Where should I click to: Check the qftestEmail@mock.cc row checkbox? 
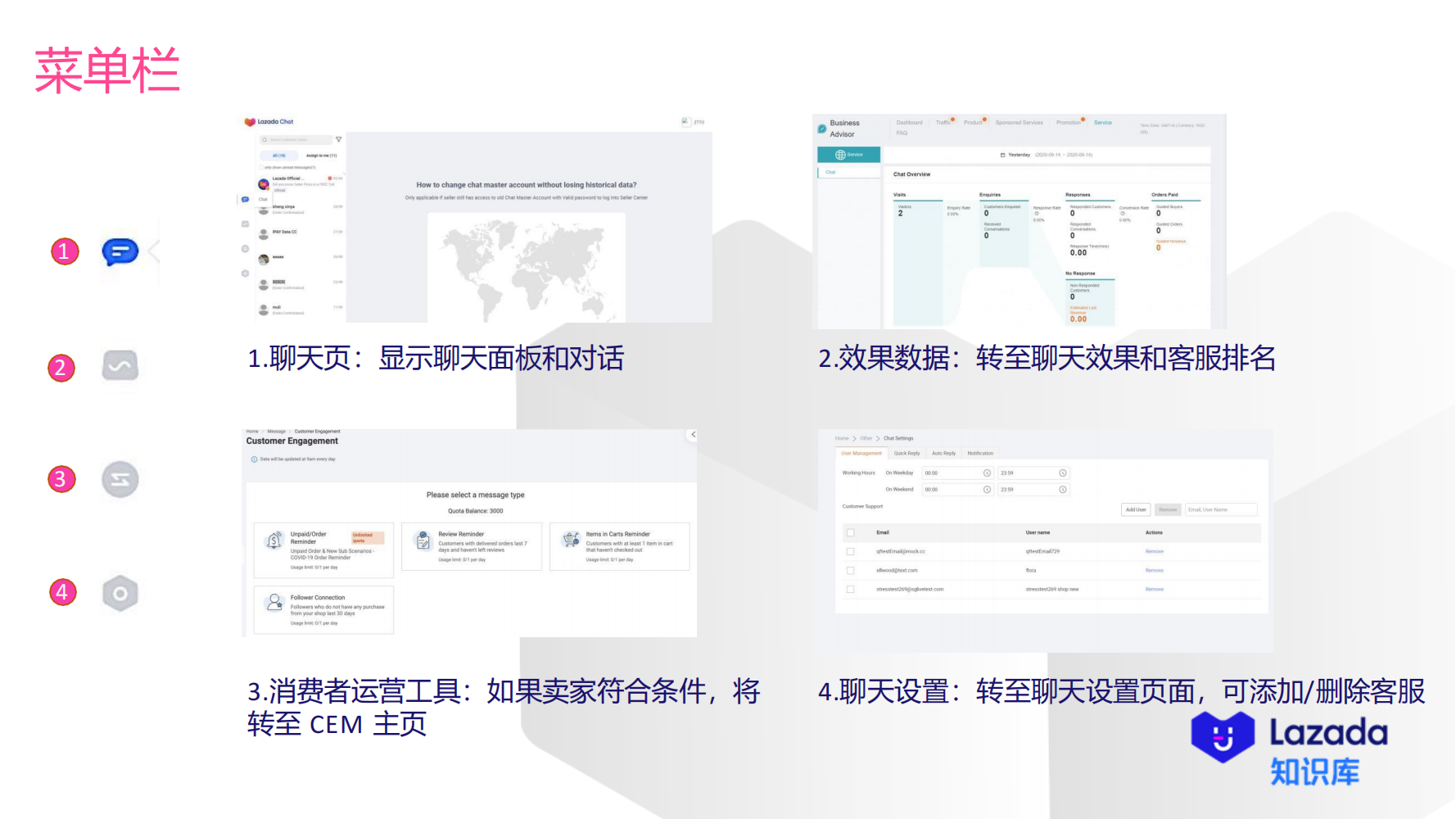coord(850,551)
